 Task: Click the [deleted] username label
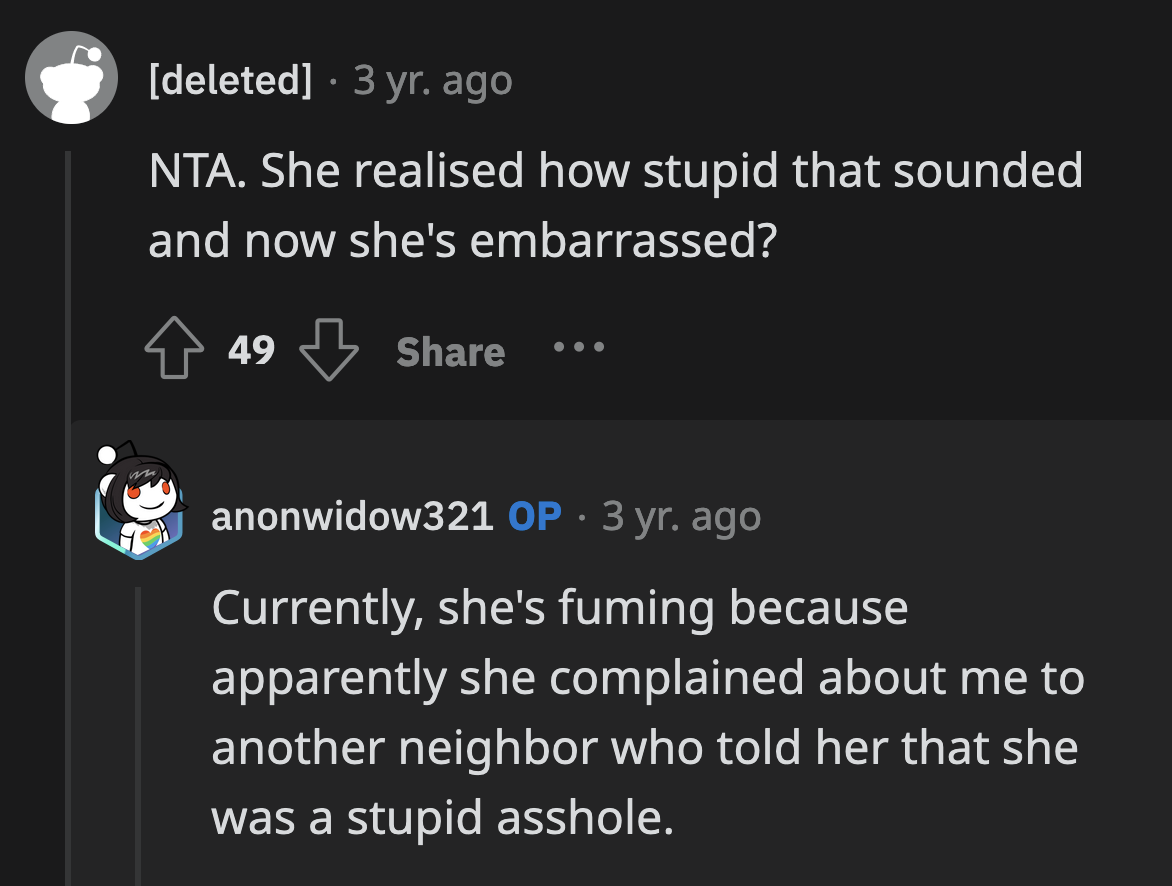230,80
